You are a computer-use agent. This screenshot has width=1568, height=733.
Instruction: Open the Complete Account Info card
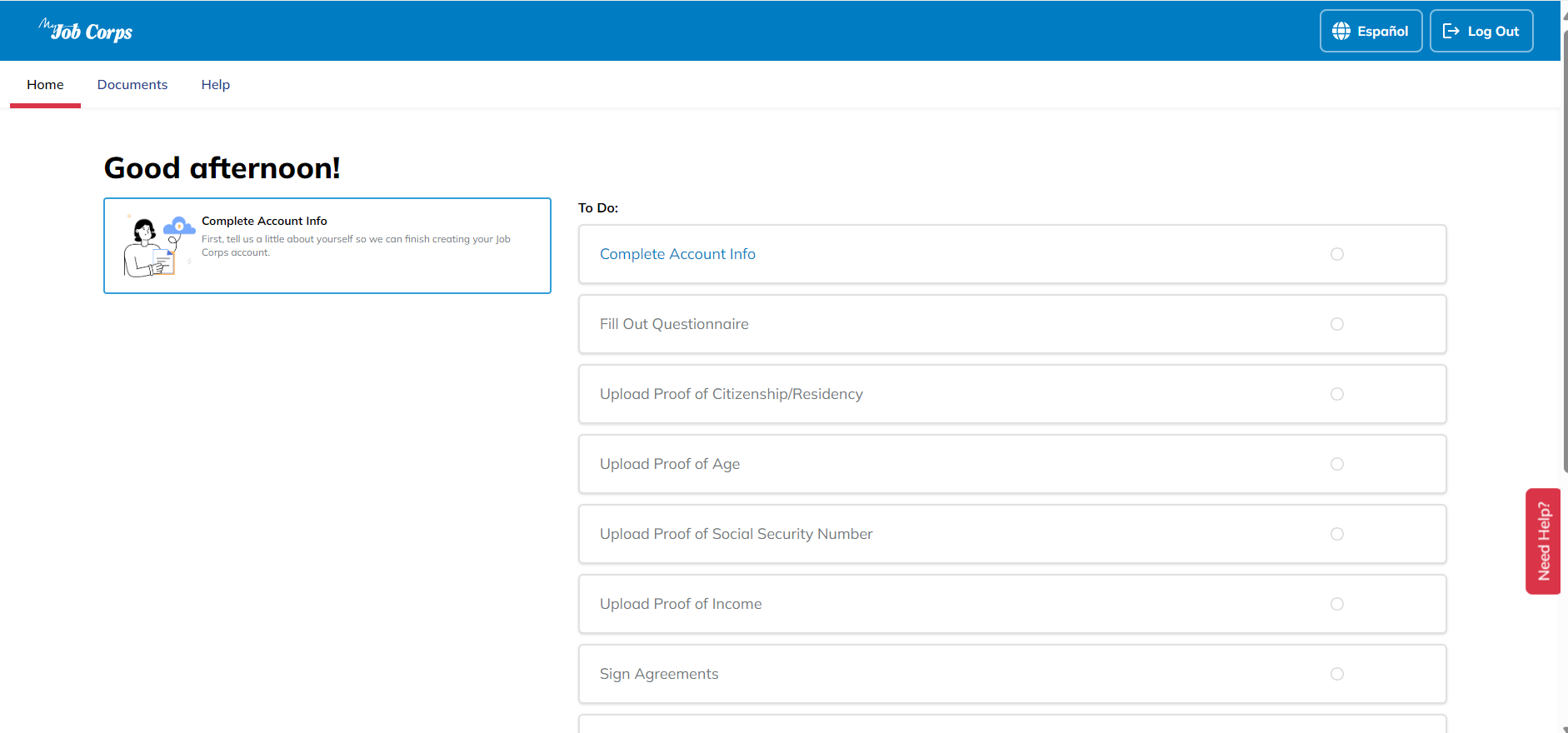327,246
